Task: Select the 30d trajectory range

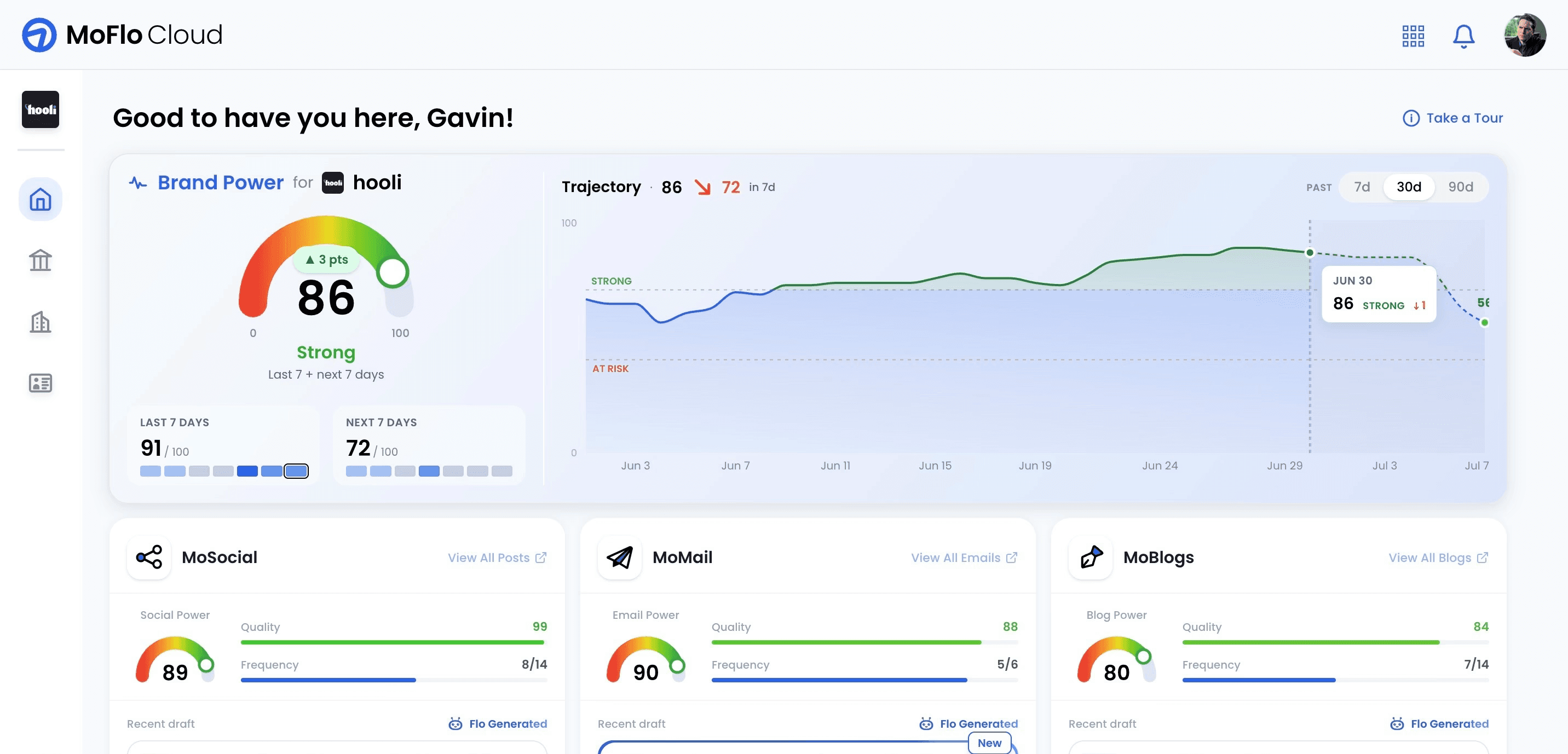Action: pos(1409,187)
